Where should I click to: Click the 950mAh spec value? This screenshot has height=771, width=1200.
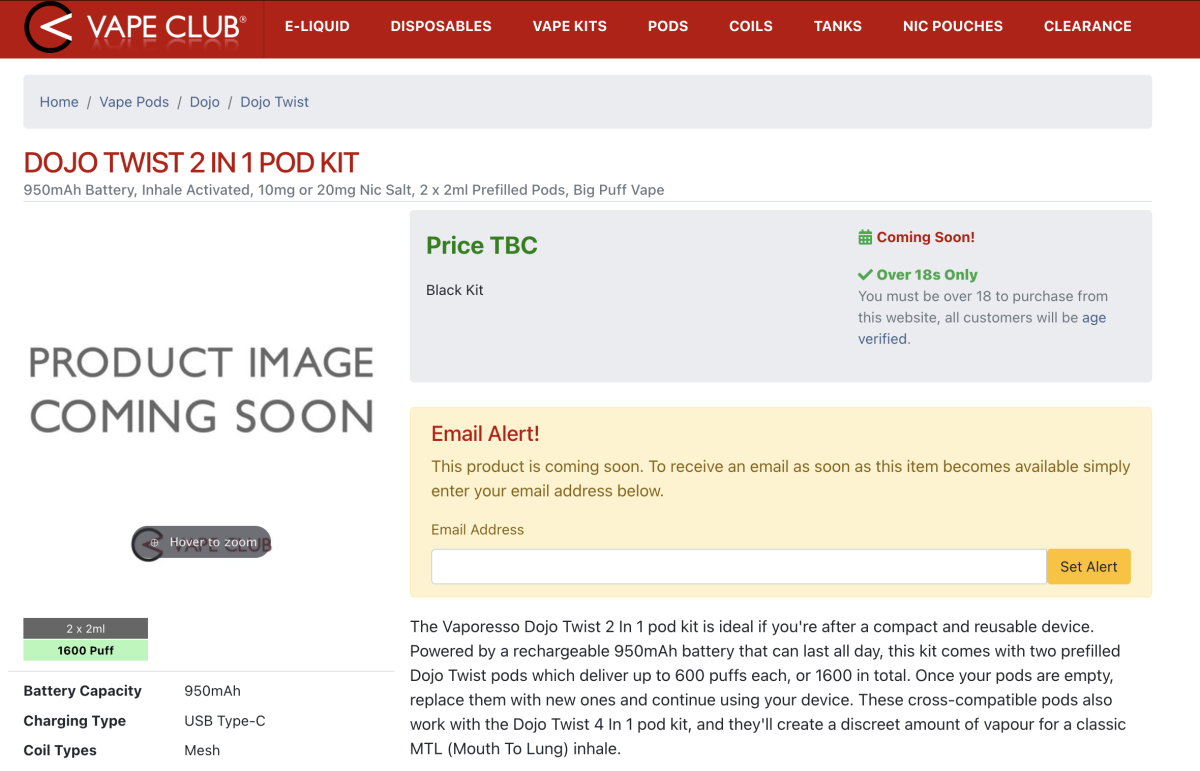tap(213, 691)
